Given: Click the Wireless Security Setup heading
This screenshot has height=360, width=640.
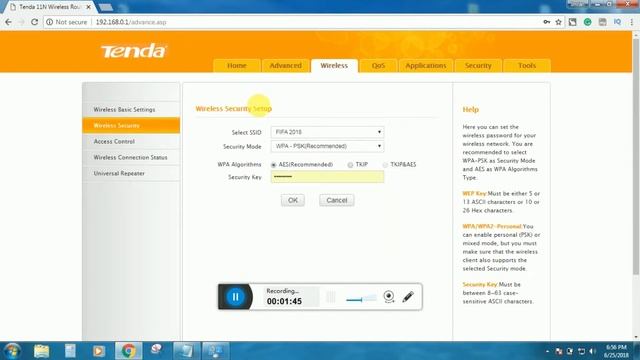Looking at the screenshot, I should coord(233,109).
